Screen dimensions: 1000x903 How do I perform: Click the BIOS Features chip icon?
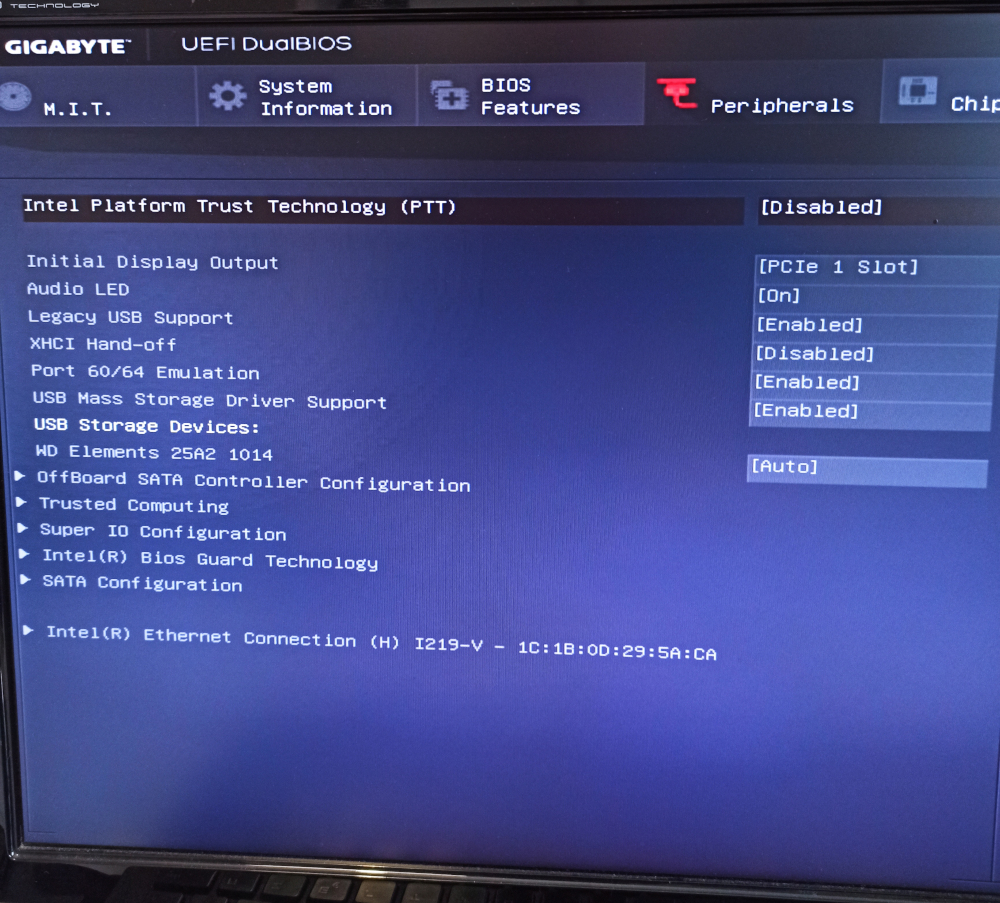coord(449,96)
